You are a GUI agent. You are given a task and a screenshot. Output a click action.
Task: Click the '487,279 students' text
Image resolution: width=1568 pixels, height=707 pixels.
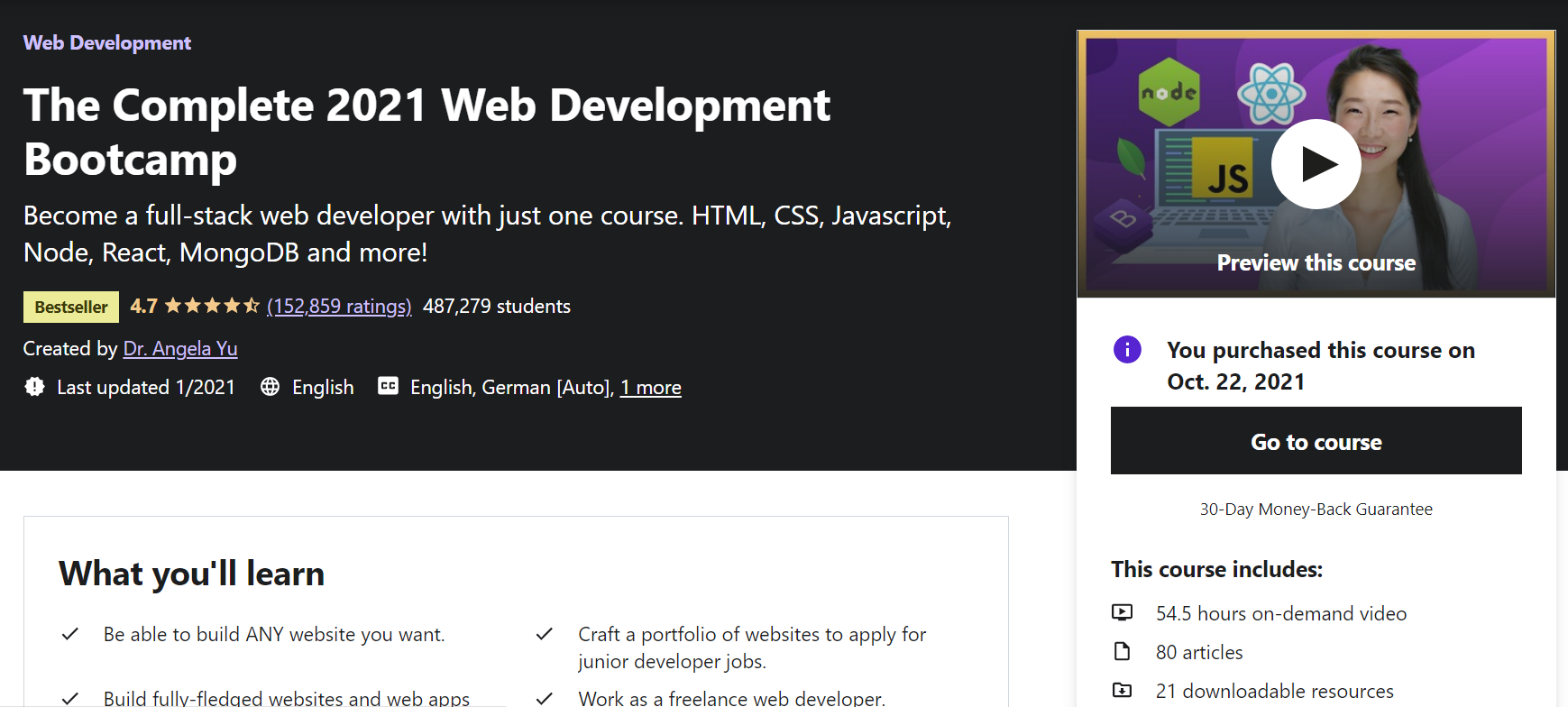(497, 307)
